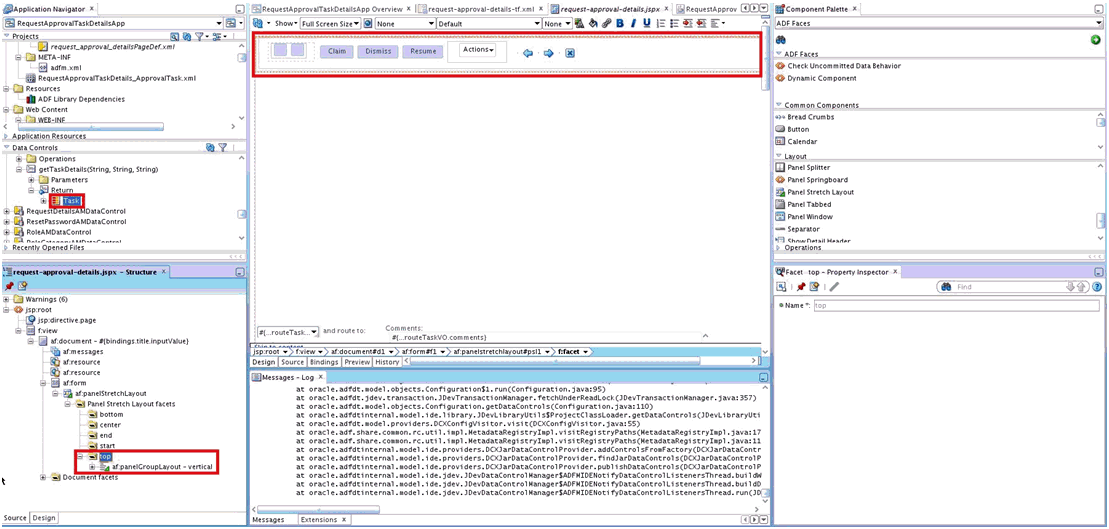
Task: Click the Calendar component in palette
Action: click(x=794, y=141)
